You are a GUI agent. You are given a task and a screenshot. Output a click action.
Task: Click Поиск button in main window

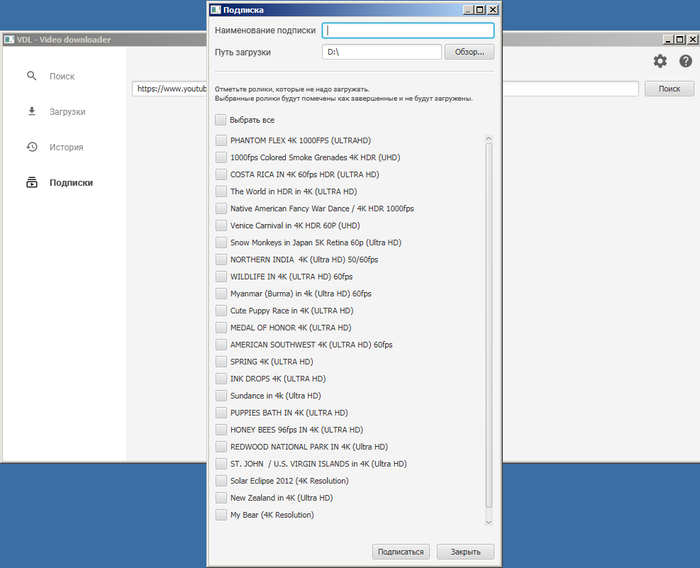click(669, 88)
